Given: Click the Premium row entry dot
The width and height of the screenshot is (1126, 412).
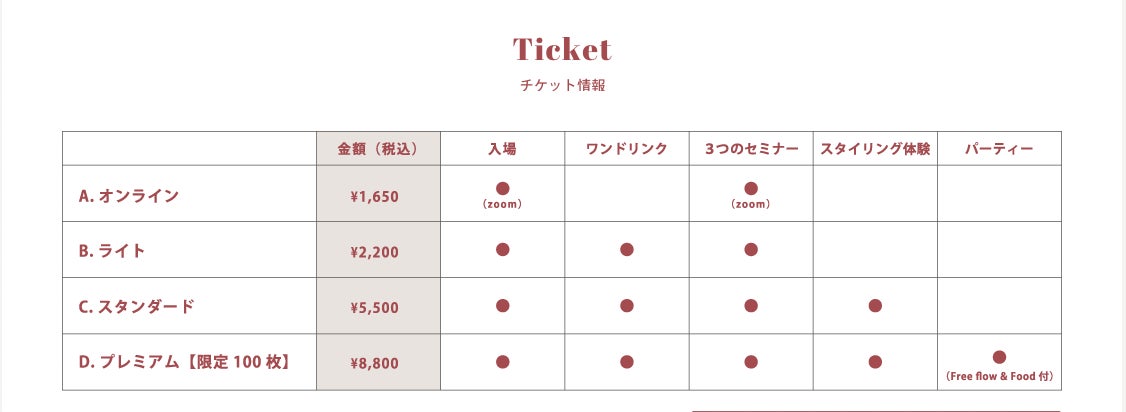Looking at the screenshot, I should click(503, 362).
